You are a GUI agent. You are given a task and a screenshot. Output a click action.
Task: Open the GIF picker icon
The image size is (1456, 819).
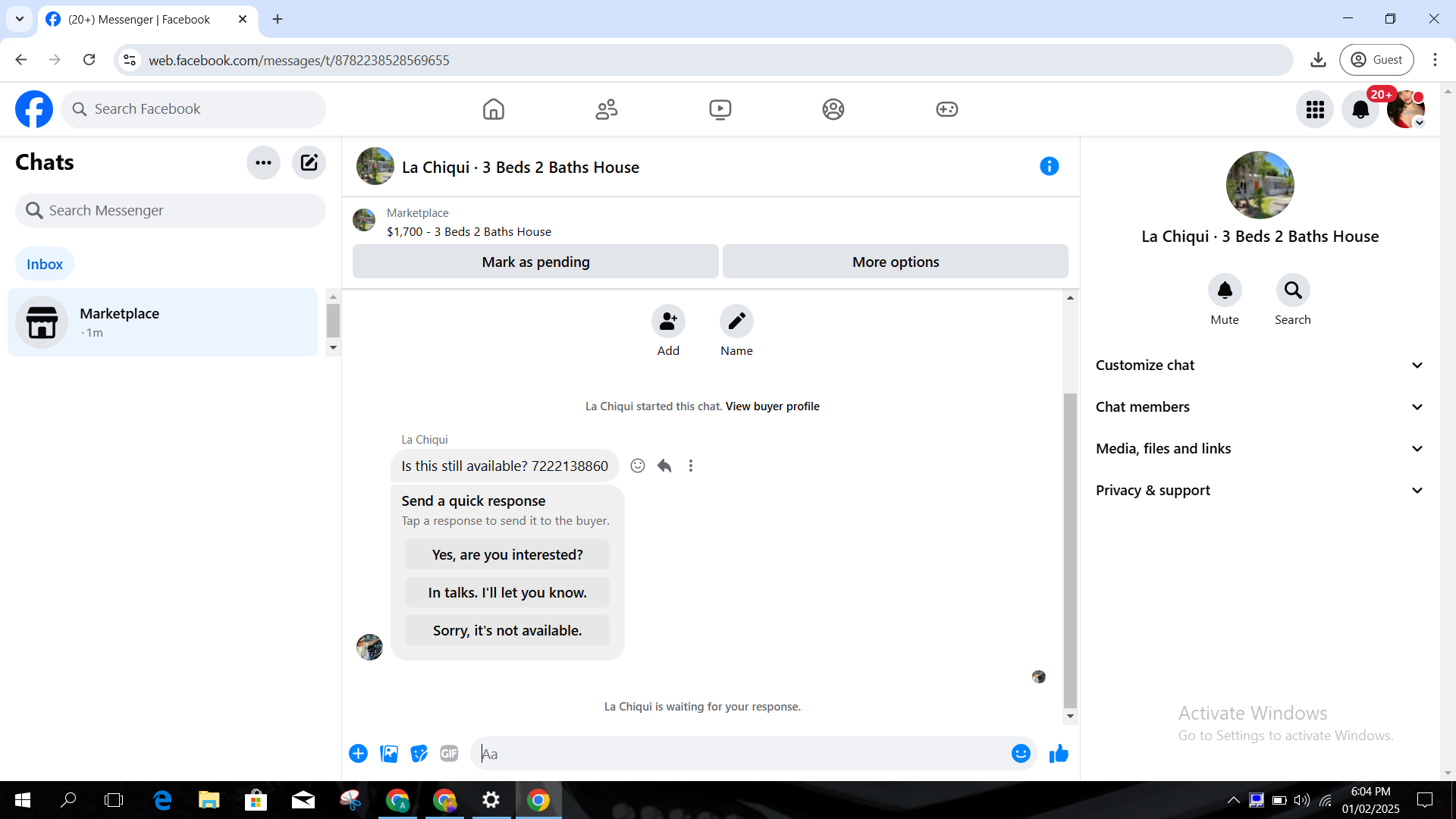pos(449,754)
